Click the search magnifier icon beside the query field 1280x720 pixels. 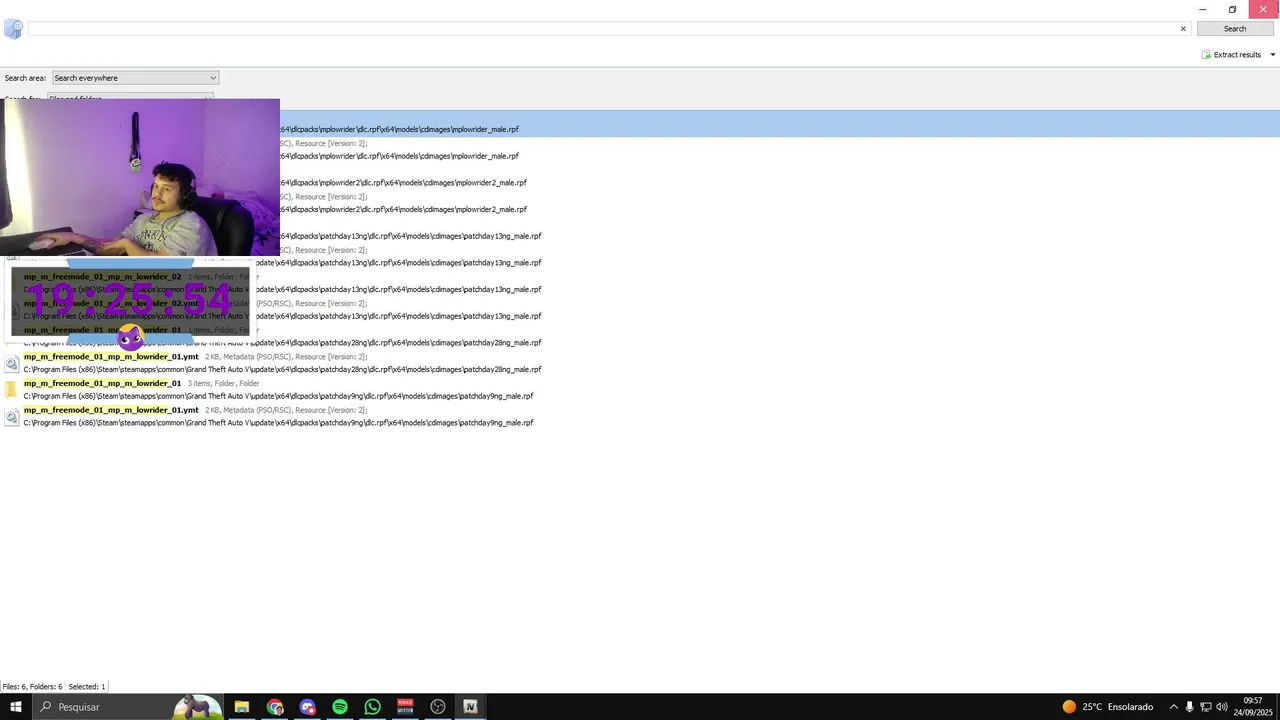(13, 29)
